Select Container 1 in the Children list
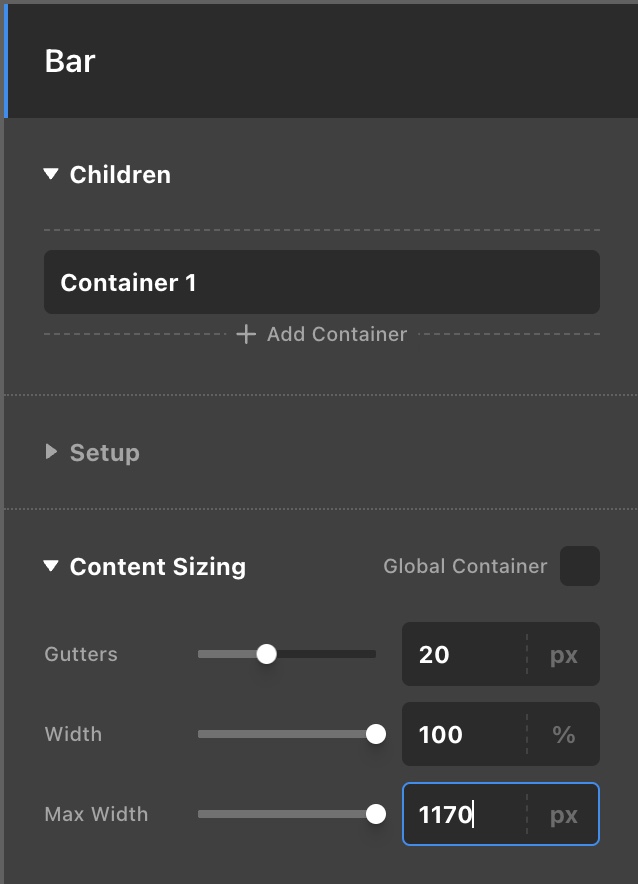The width and height of the screenshot is (638, 884). pyautogui.click(x=321, y=282)
